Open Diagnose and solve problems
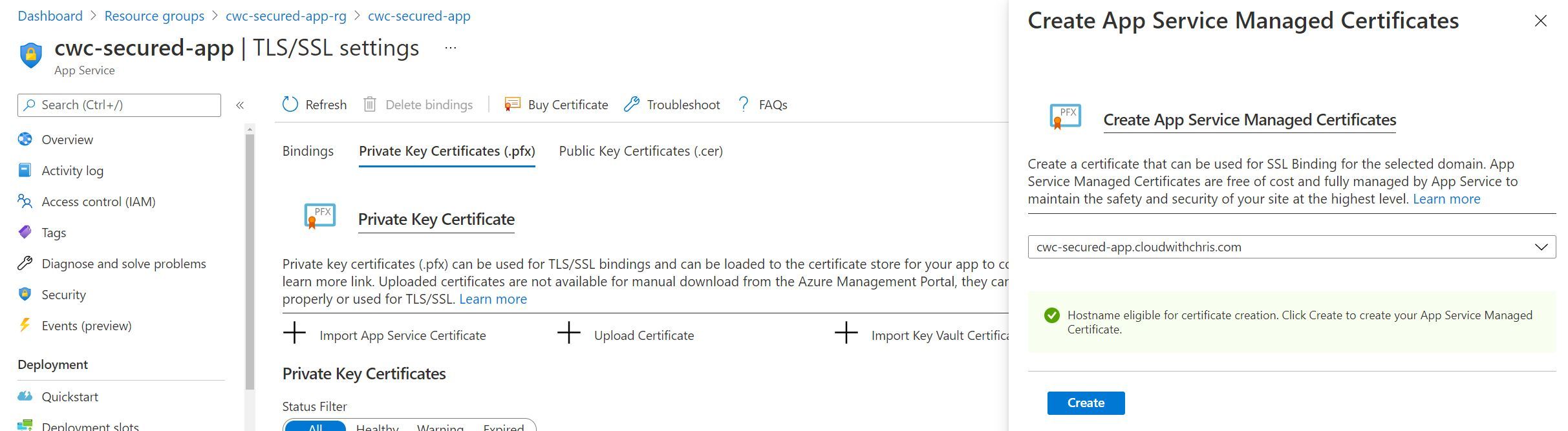The height and width of the screenshot is (431, 1568). coord(124,263)
